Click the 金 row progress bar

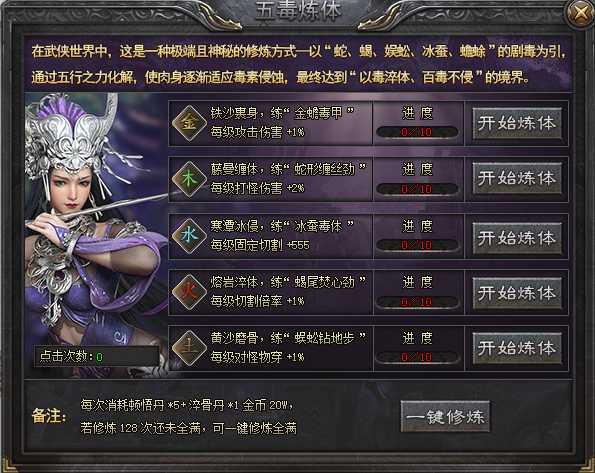click(x=417, y=132)
